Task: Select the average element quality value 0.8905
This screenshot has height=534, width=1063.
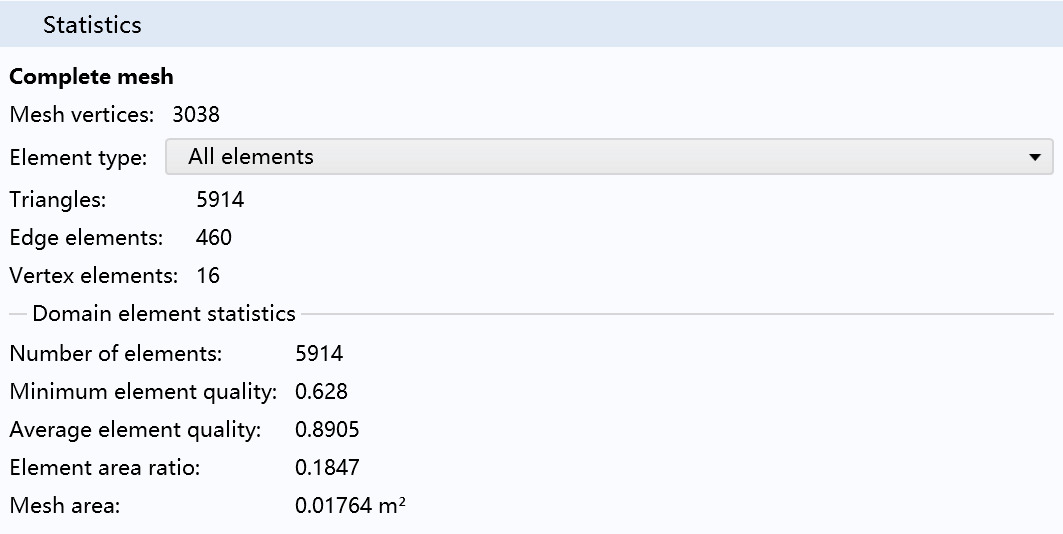Action: tap(327, 430)
